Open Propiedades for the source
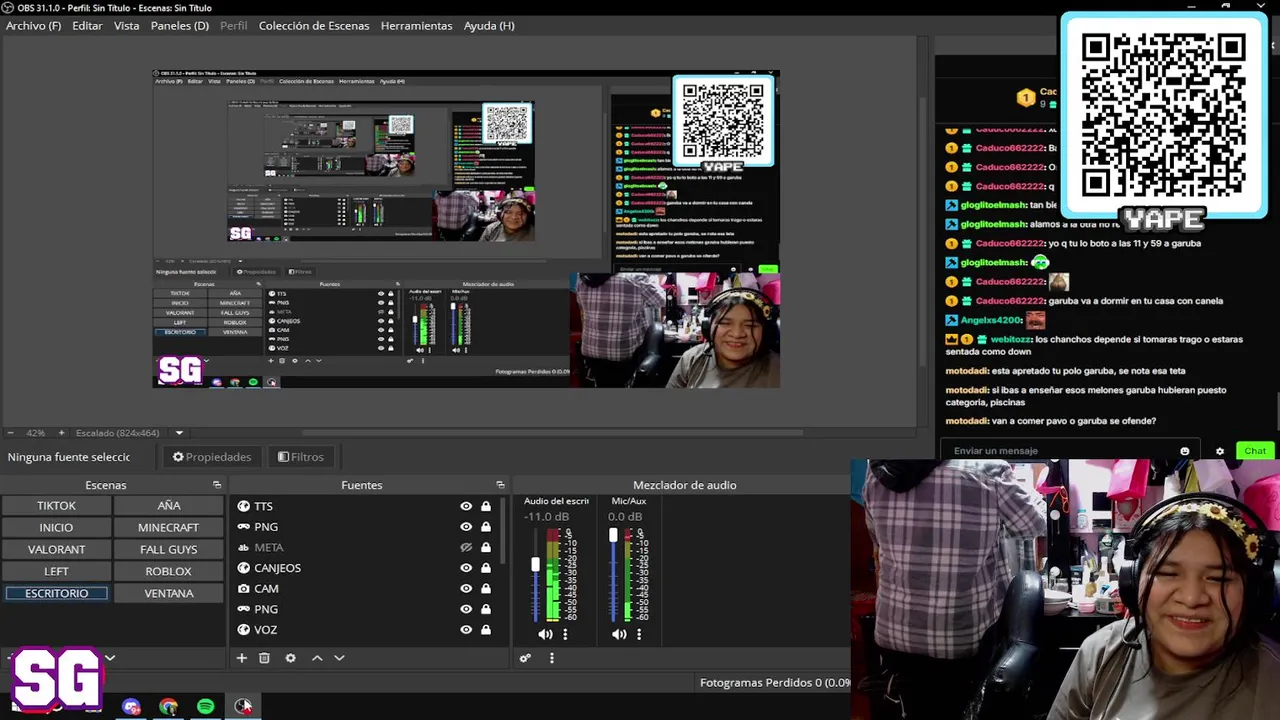 coord(212,457)
